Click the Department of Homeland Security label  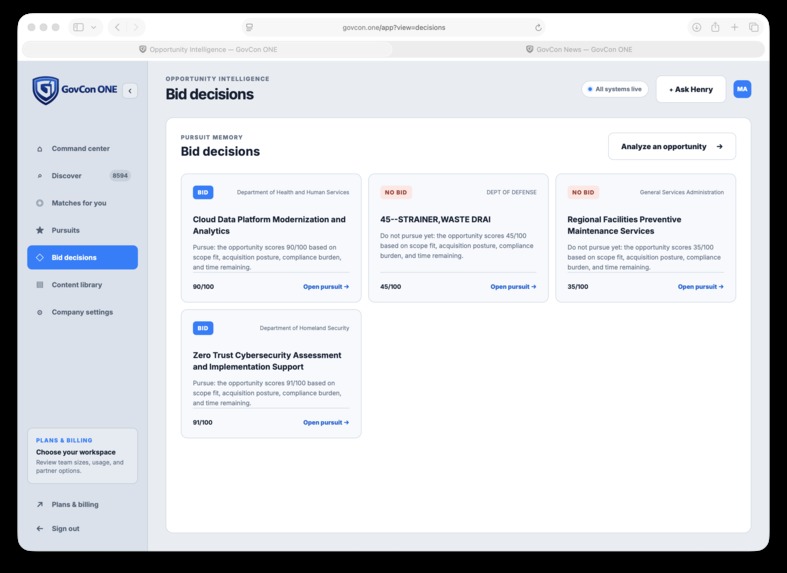pyautogui.click(x=304, y=328)
